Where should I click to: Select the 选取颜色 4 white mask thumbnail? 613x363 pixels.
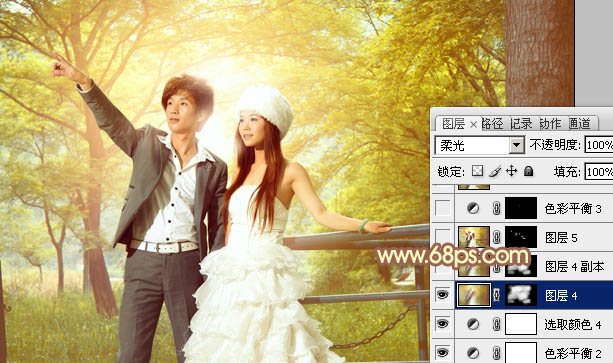click(521, 324)
